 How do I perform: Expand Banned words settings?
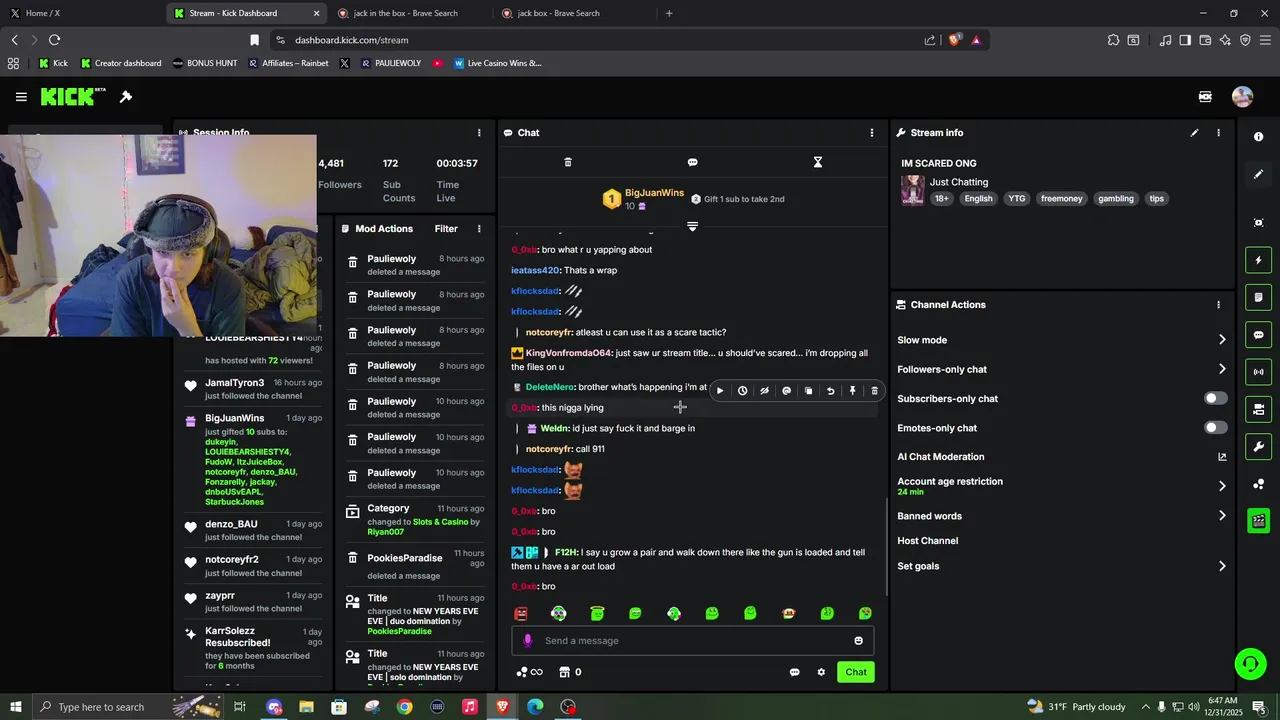pos(1221,516)
